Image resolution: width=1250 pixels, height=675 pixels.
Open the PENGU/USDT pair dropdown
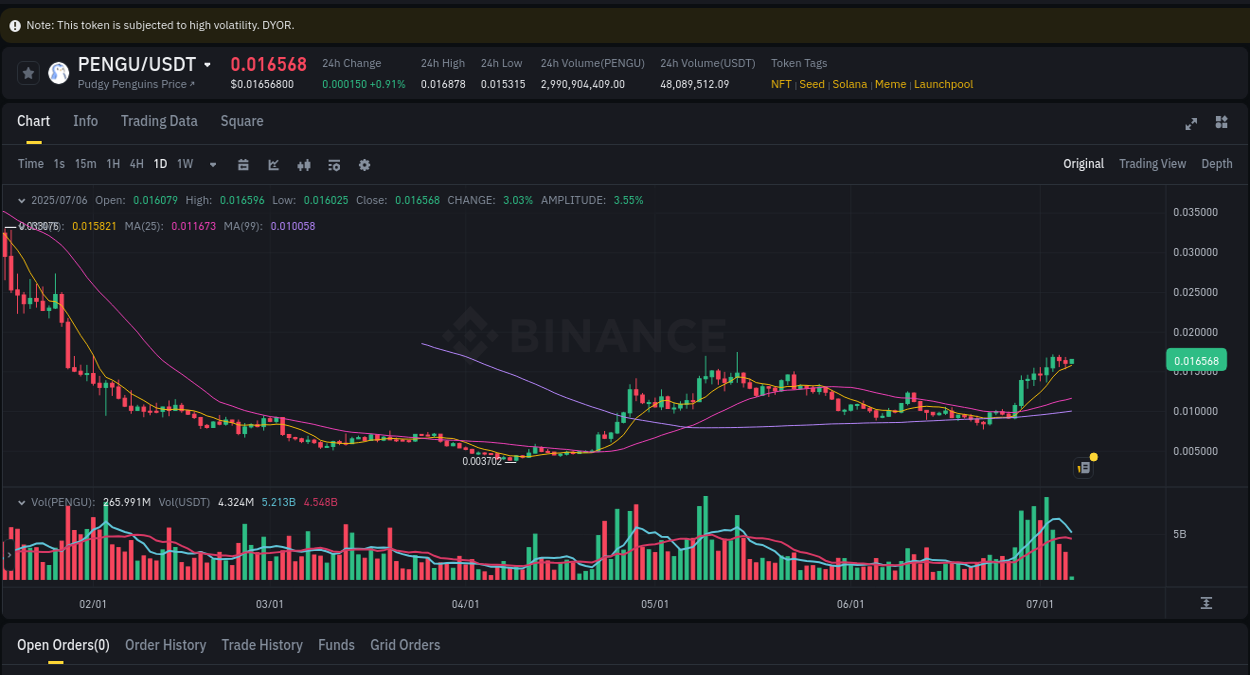[x=205, y=64]
